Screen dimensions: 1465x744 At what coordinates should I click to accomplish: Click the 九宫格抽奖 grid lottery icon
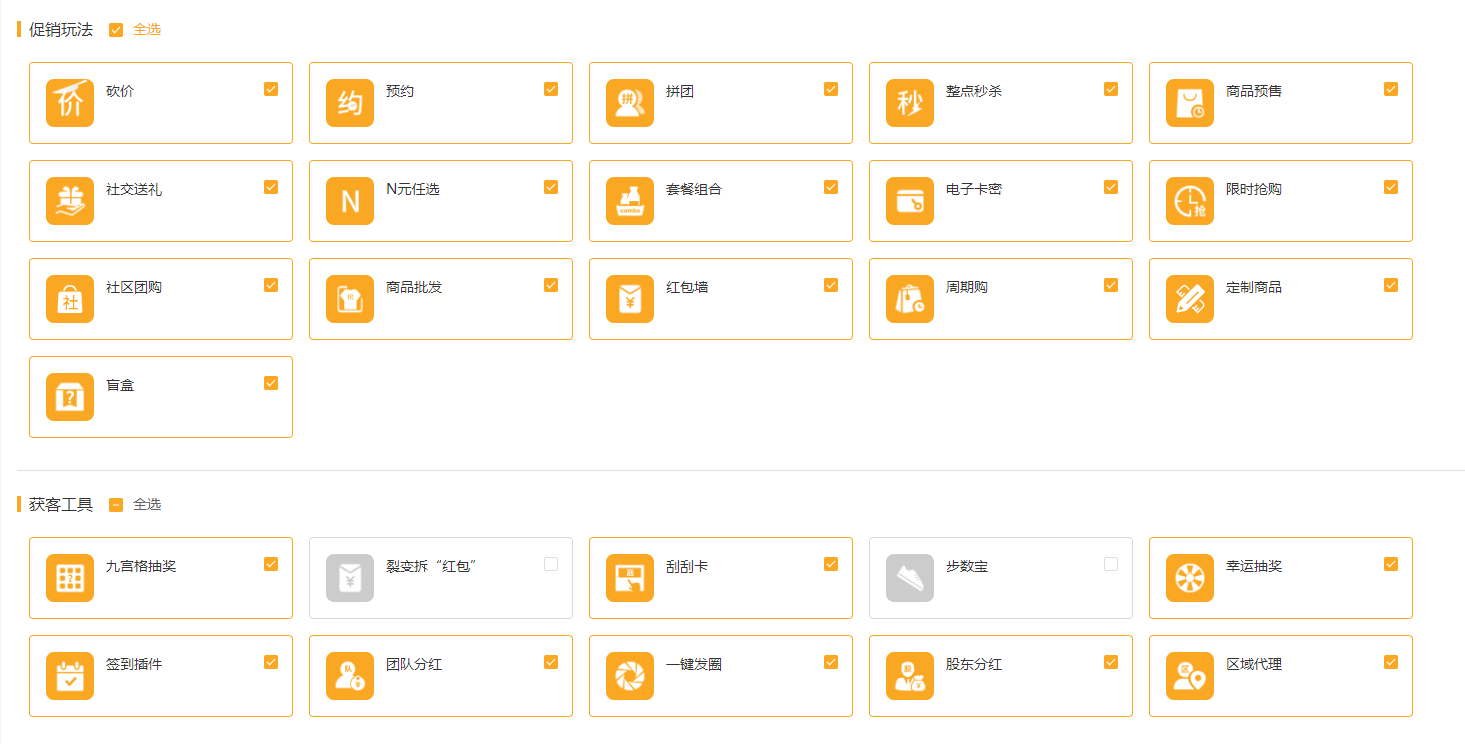[70, 578]
